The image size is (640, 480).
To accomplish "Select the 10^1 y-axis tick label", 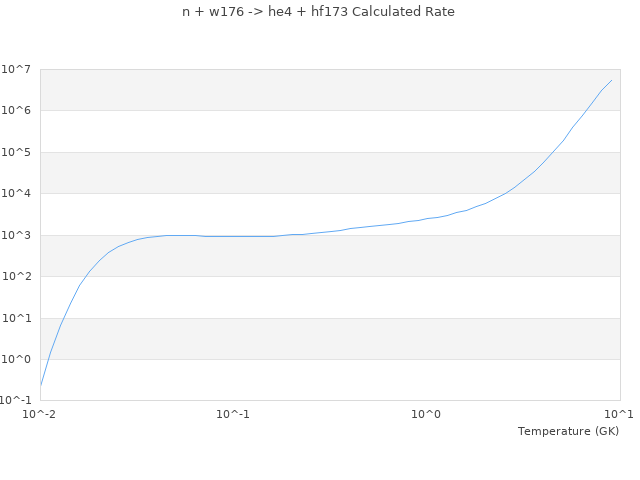I will [19, 319].
